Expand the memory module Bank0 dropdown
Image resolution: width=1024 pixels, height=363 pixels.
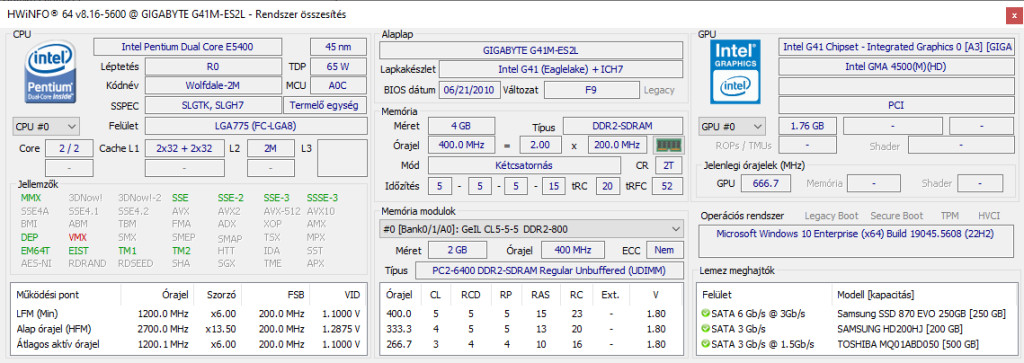(531, 229)
